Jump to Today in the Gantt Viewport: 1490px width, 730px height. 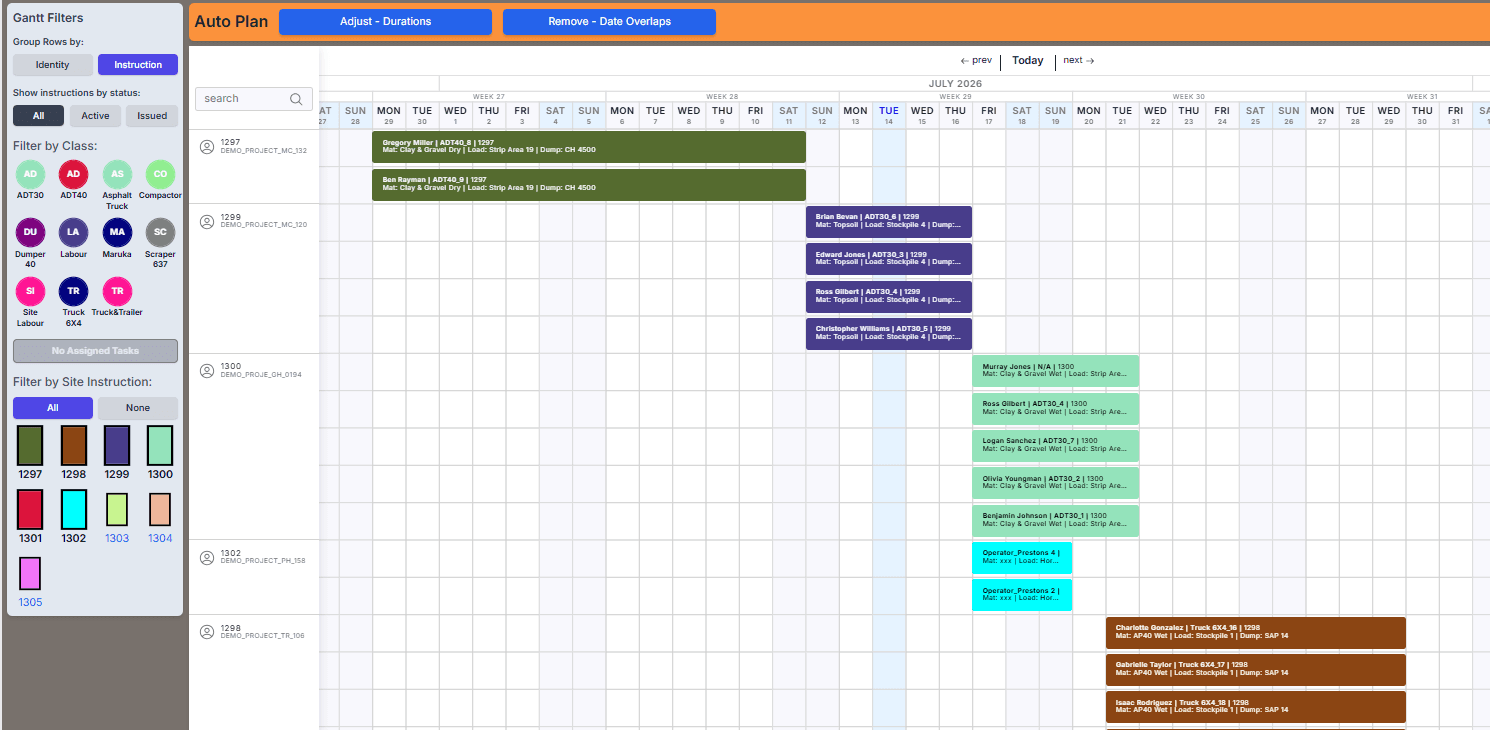[1028, 61]
